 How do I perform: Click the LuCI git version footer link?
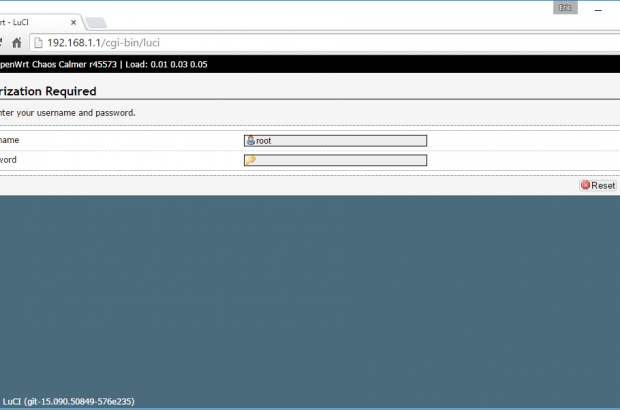68,401
